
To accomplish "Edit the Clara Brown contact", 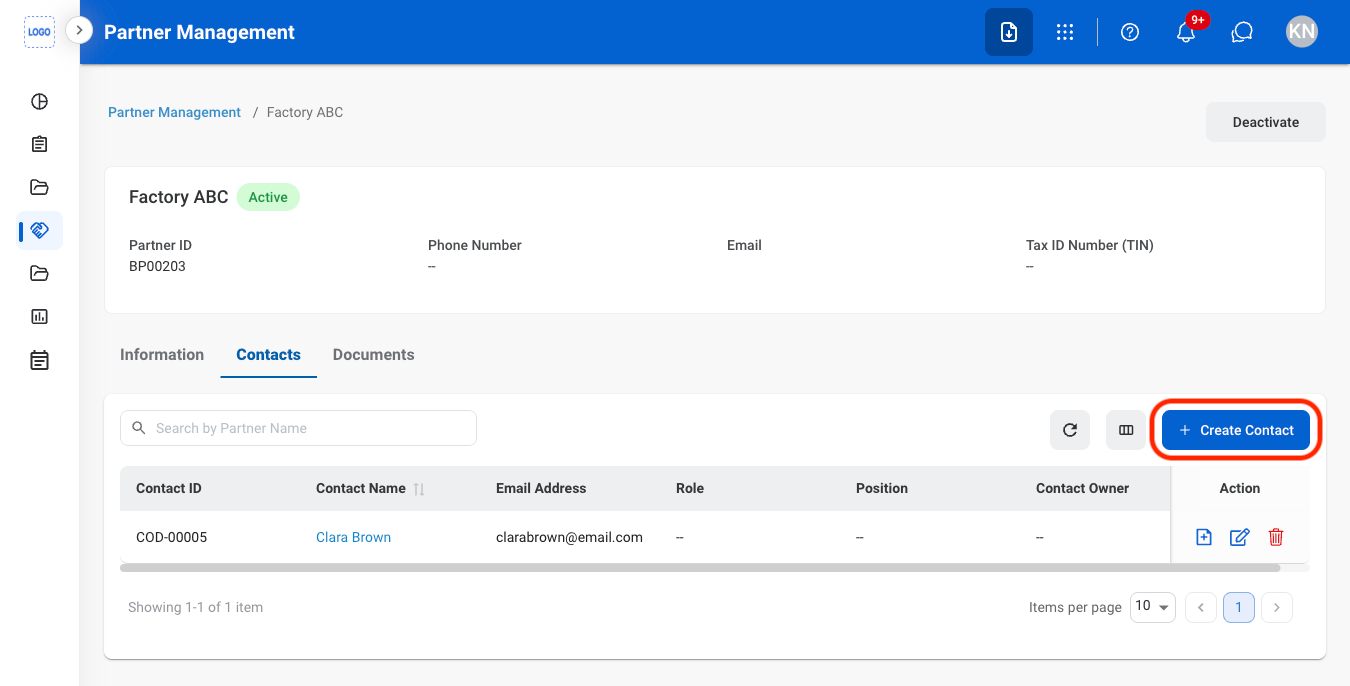I will click(1239, 537).
